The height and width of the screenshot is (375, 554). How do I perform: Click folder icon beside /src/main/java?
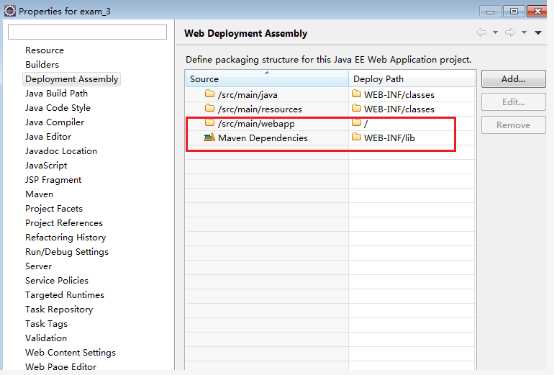[x=210, y=94]
